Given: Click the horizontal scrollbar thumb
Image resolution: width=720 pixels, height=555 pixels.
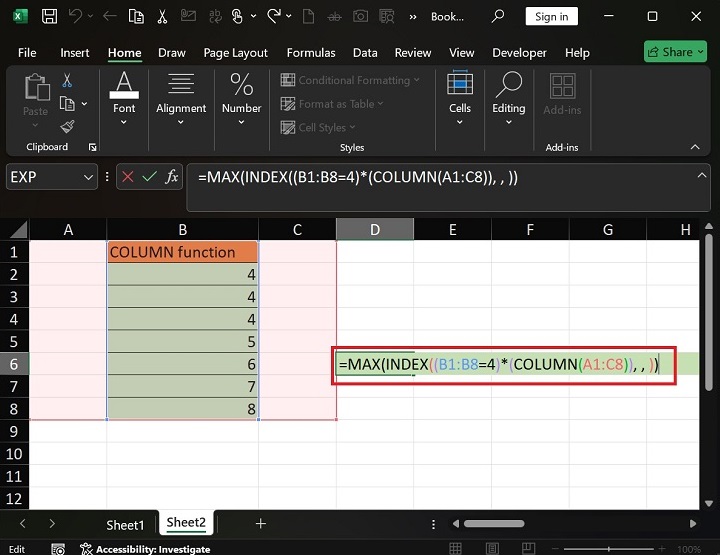Looking at the screenshot, I should click(x=494, y=524).
